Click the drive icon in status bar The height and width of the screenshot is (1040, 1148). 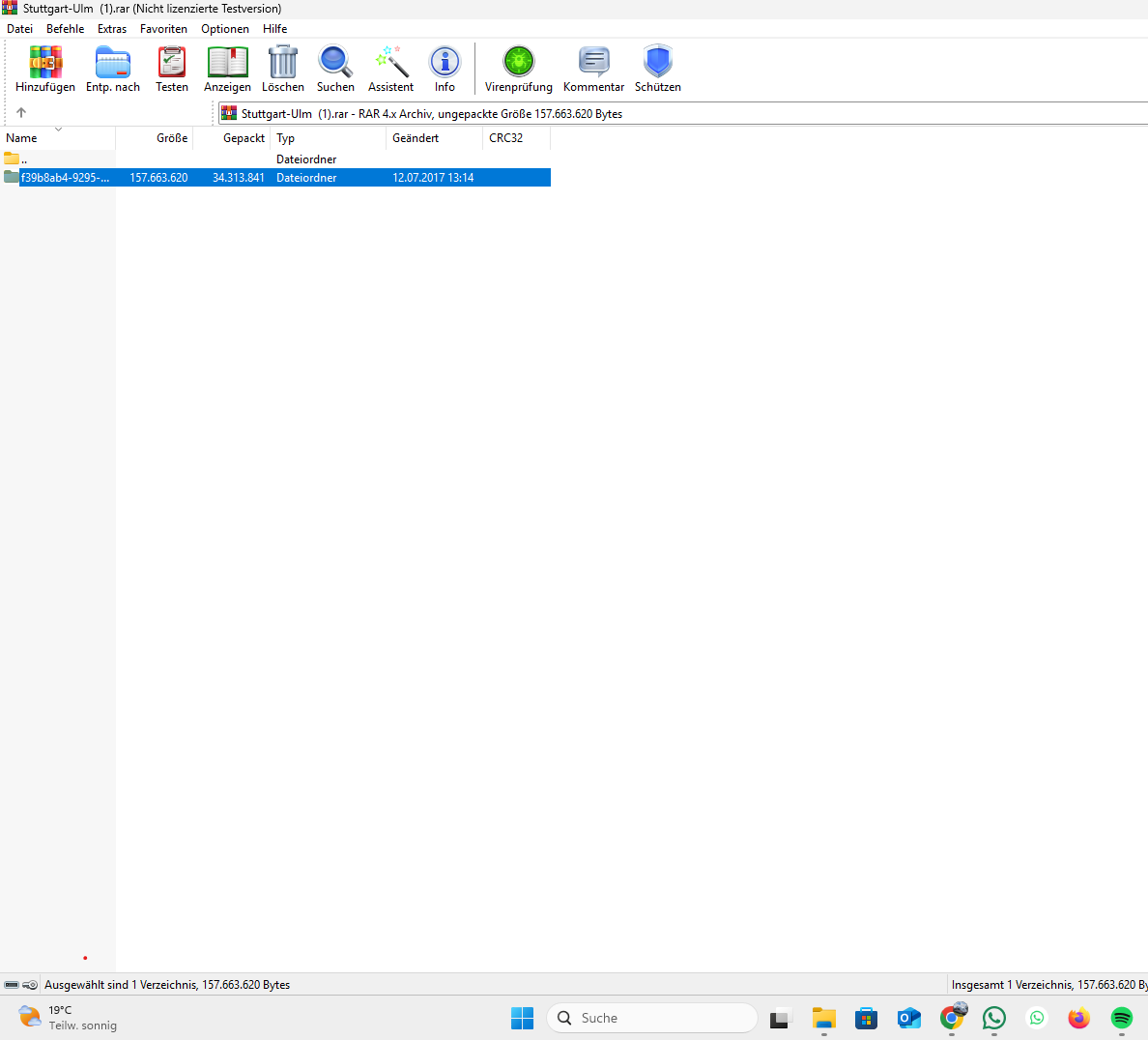point(12,985)
